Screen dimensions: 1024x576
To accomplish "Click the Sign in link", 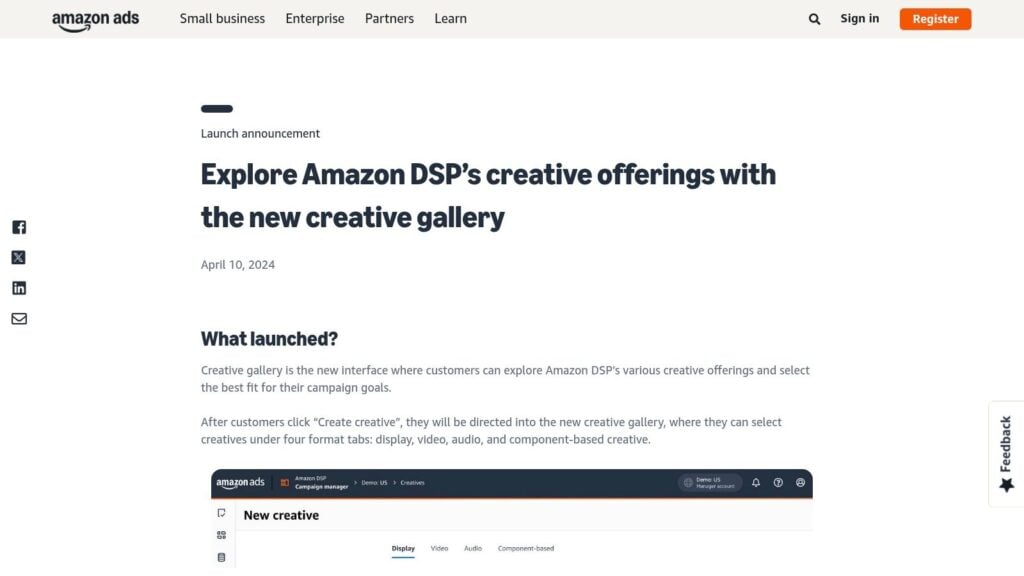I will click(859, 18).
